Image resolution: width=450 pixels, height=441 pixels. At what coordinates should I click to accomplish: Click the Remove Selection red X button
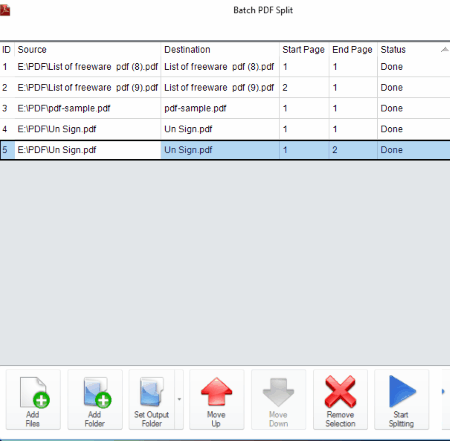pos(340,399)
